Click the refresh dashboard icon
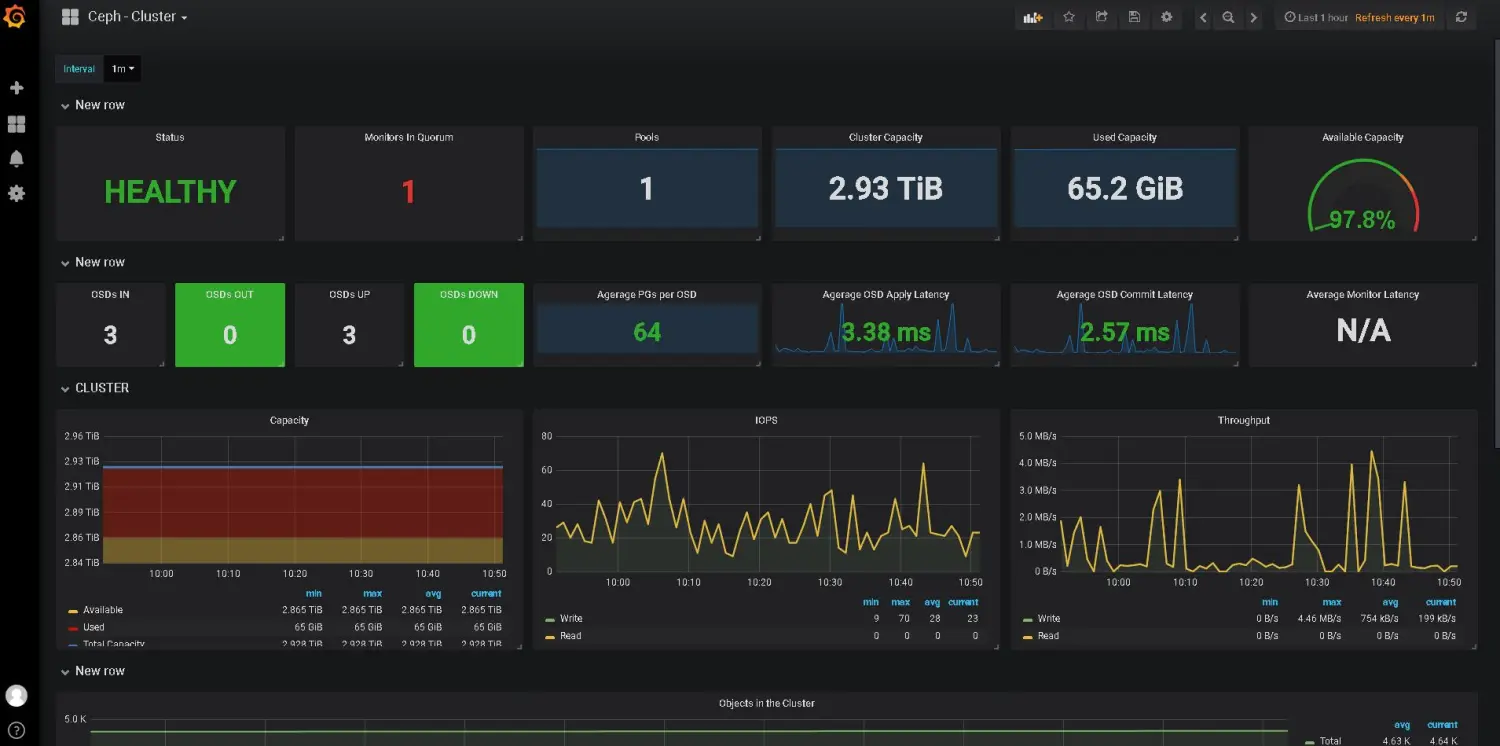Screen dimensions: 1500x746 point(1461,17)
